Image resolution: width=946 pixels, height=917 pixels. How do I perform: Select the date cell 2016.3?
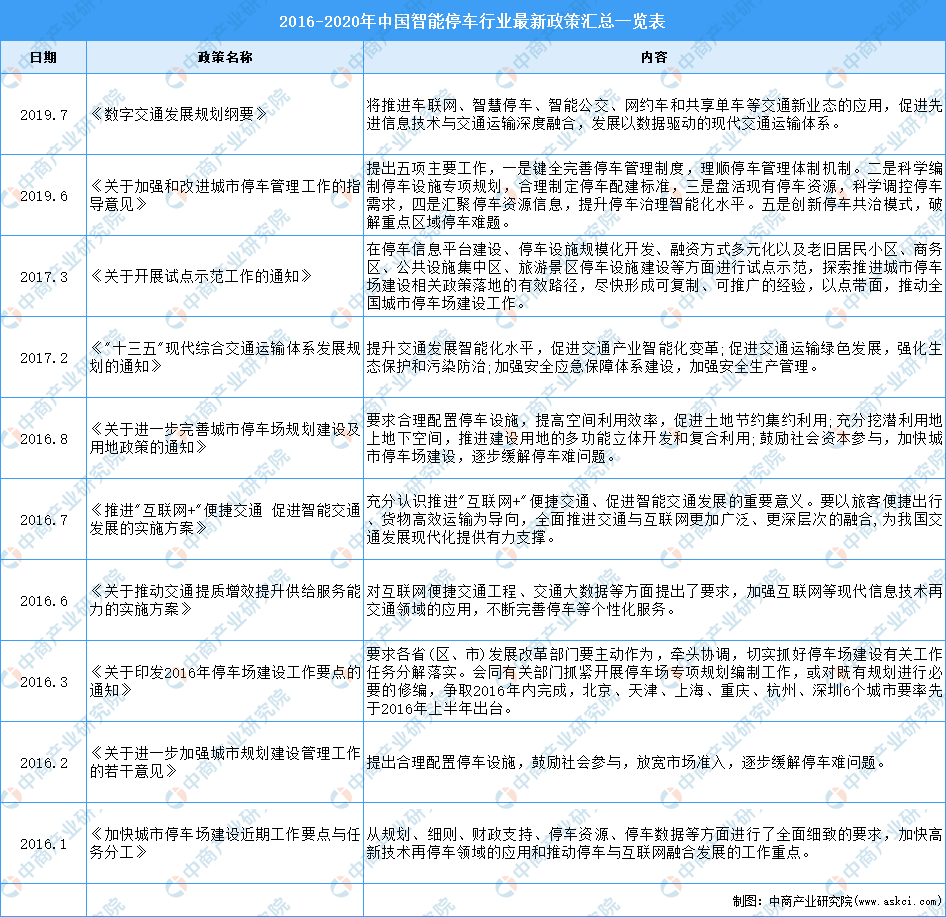click(x=43, y=682)
